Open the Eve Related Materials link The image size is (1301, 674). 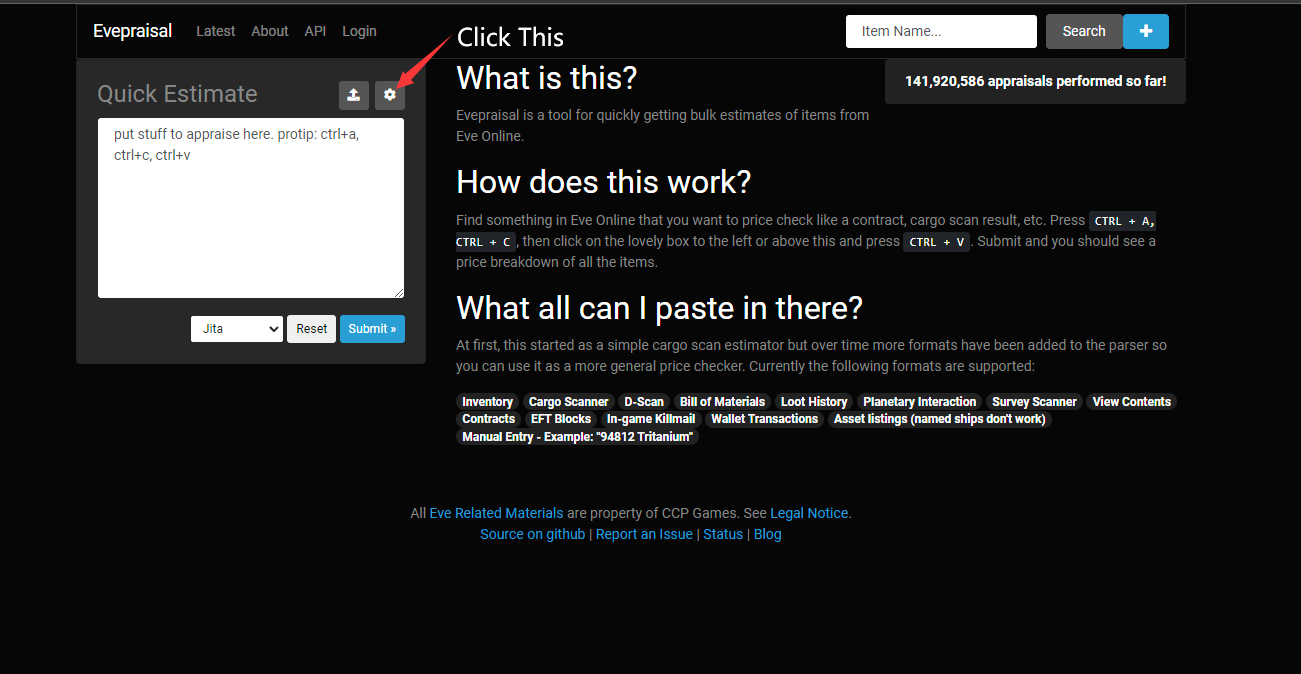pyautogui.click(x=496, y=513)
